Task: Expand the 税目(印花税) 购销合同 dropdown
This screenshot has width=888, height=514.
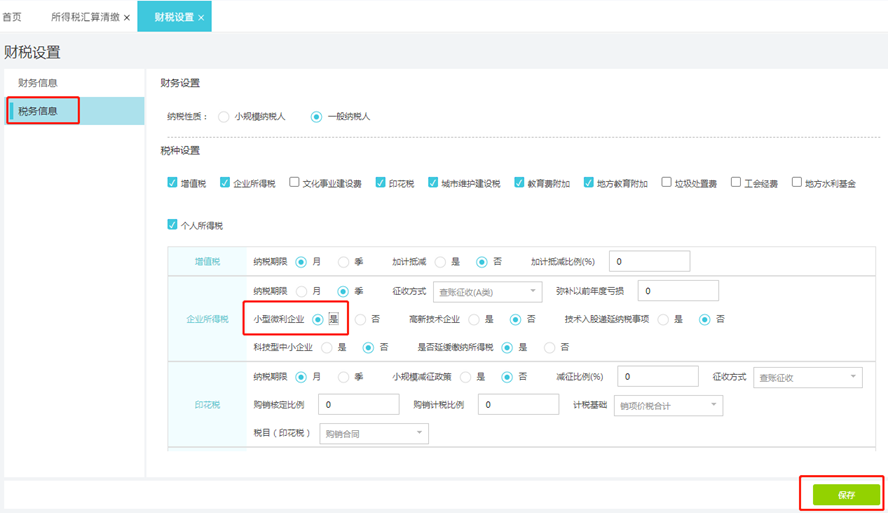Action: pyautogui.click(x=373, y=433)
